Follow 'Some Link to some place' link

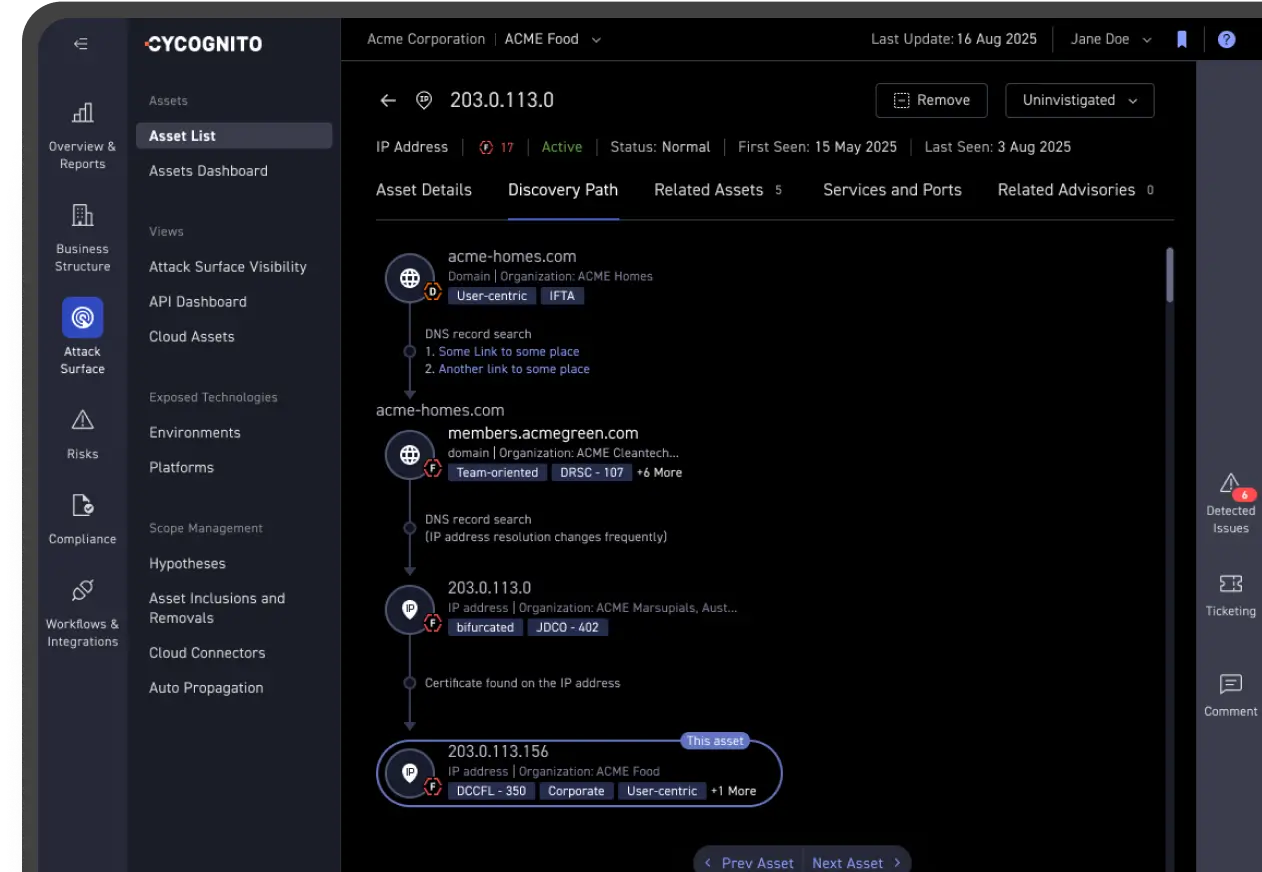tap(509, 352)
